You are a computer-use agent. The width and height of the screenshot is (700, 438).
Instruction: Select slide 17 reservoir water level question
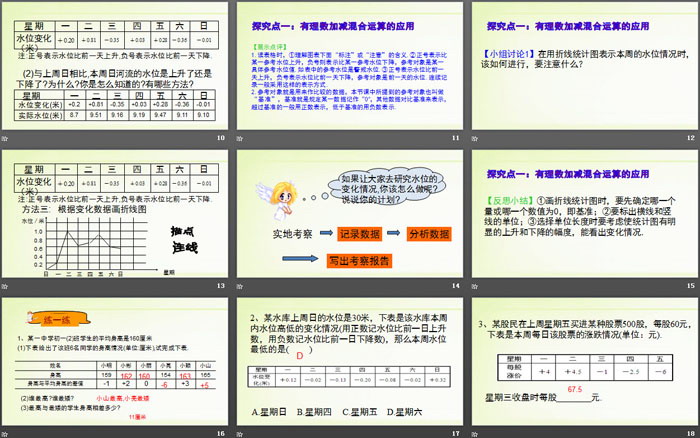pyautogui.click(x=350, y=361)
